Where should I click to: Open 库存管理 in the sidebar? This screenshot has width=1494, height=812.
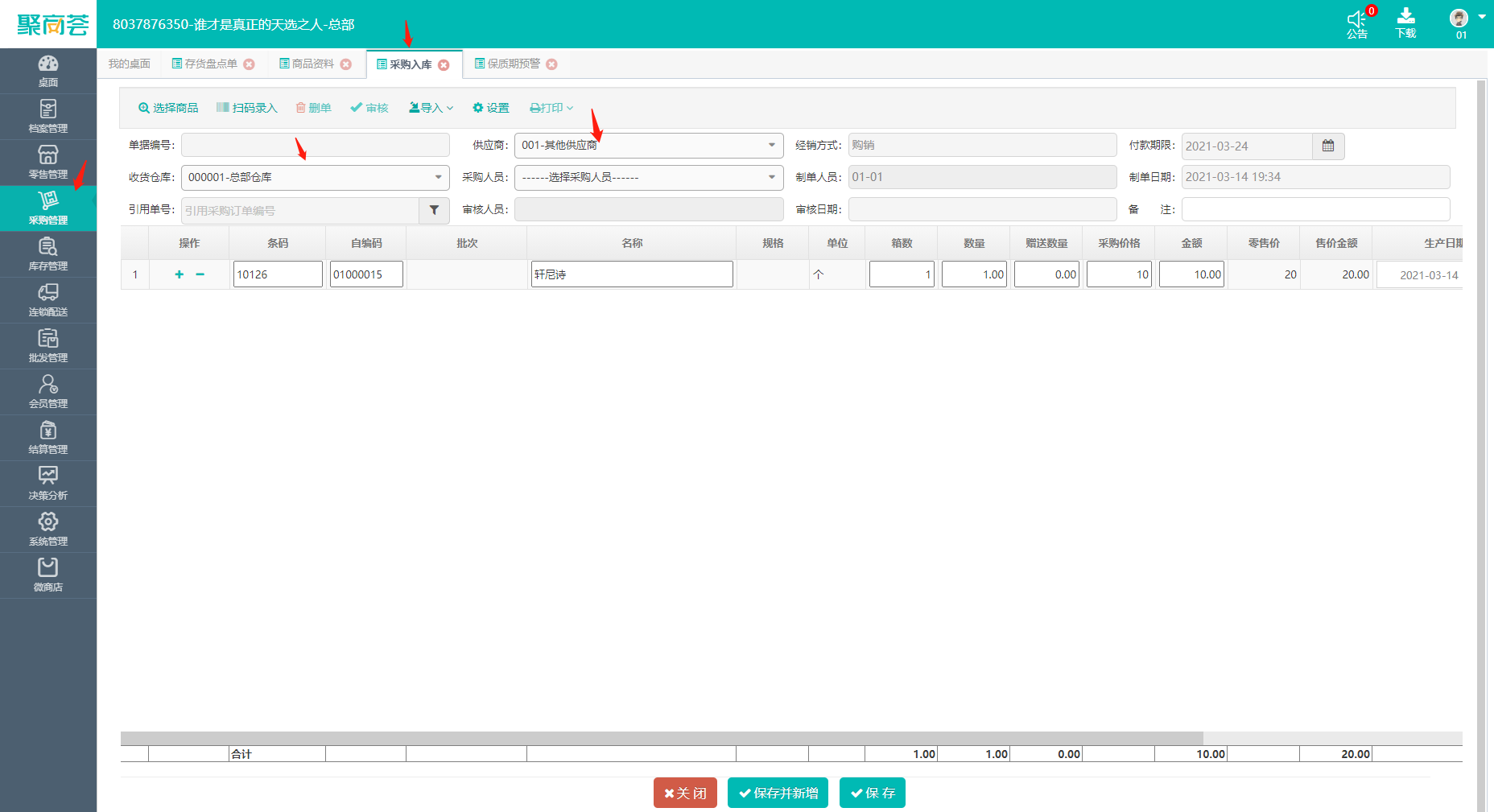coord(48,254)
